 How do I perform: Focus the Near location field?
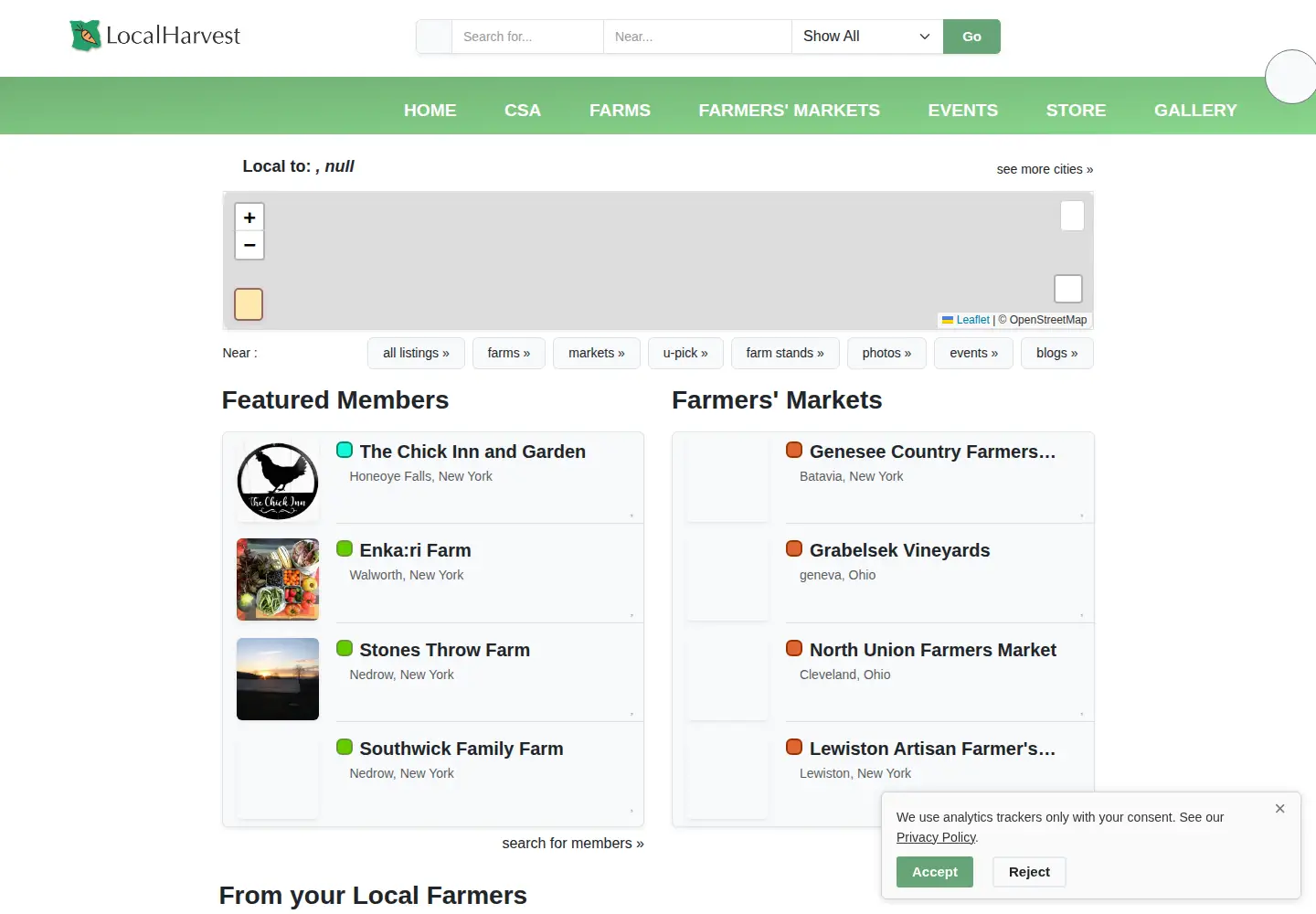click(x=697, y=37)
